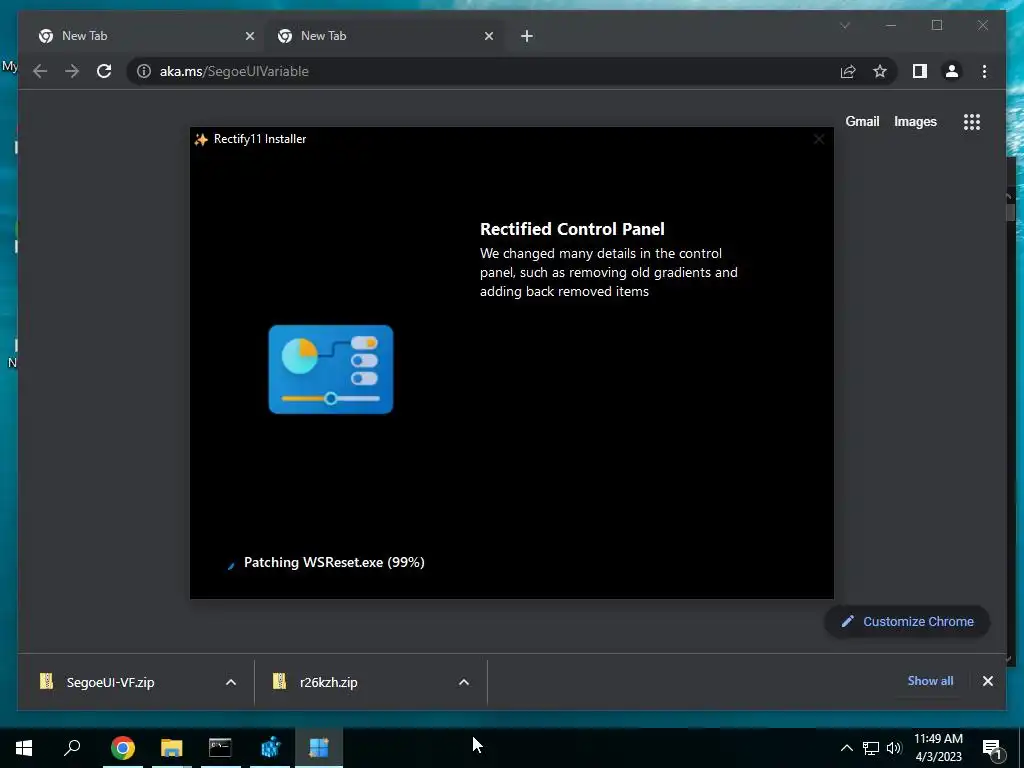1024x768 pixels.
Task: Reload the current Chrome page
Action: 104,71
